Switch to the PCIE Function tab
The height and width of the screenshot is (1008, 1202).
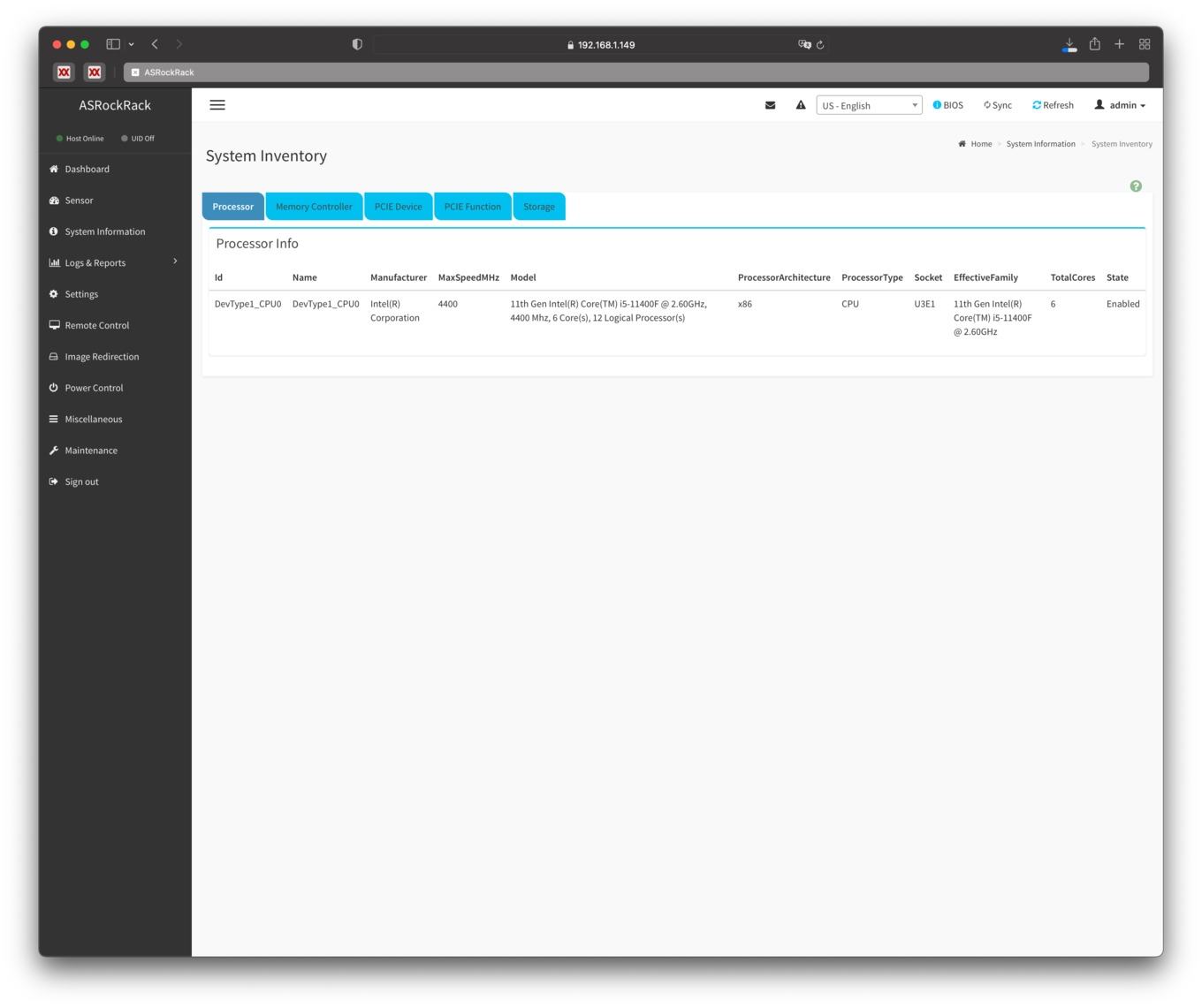point(473,207)
